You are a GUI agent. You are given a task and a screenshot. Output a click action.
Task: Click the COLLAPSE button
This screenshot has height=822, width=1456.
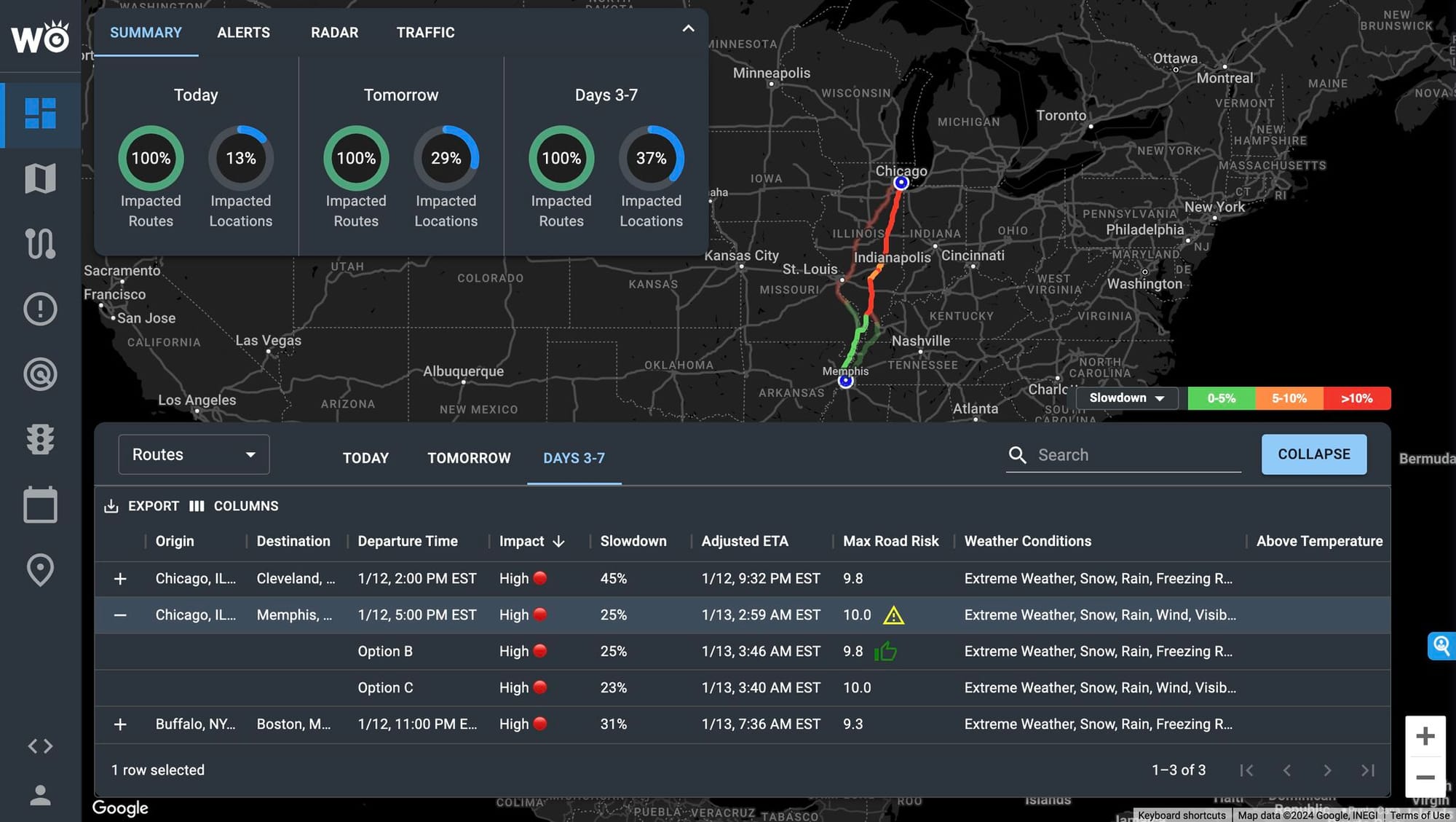[x=1313, y=454]
